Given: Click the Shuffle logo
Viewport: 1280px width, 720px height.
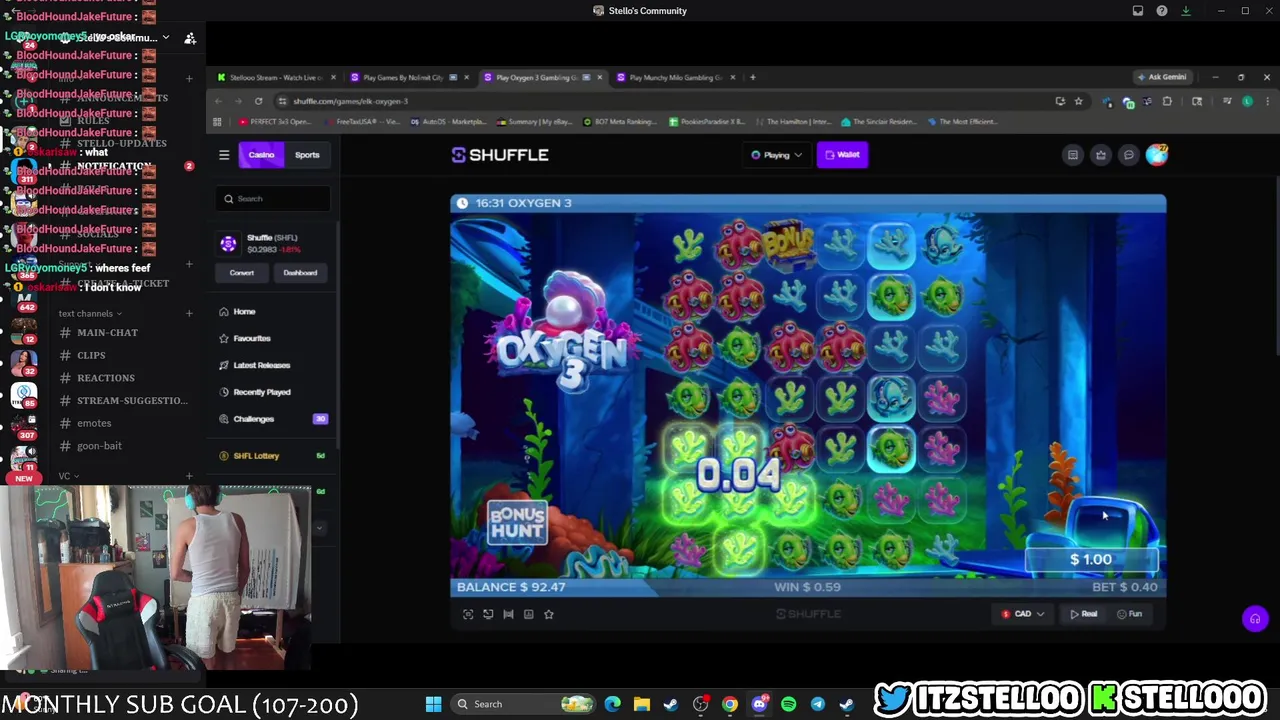Looking at the screenshot, I should [x=500, y=155].
